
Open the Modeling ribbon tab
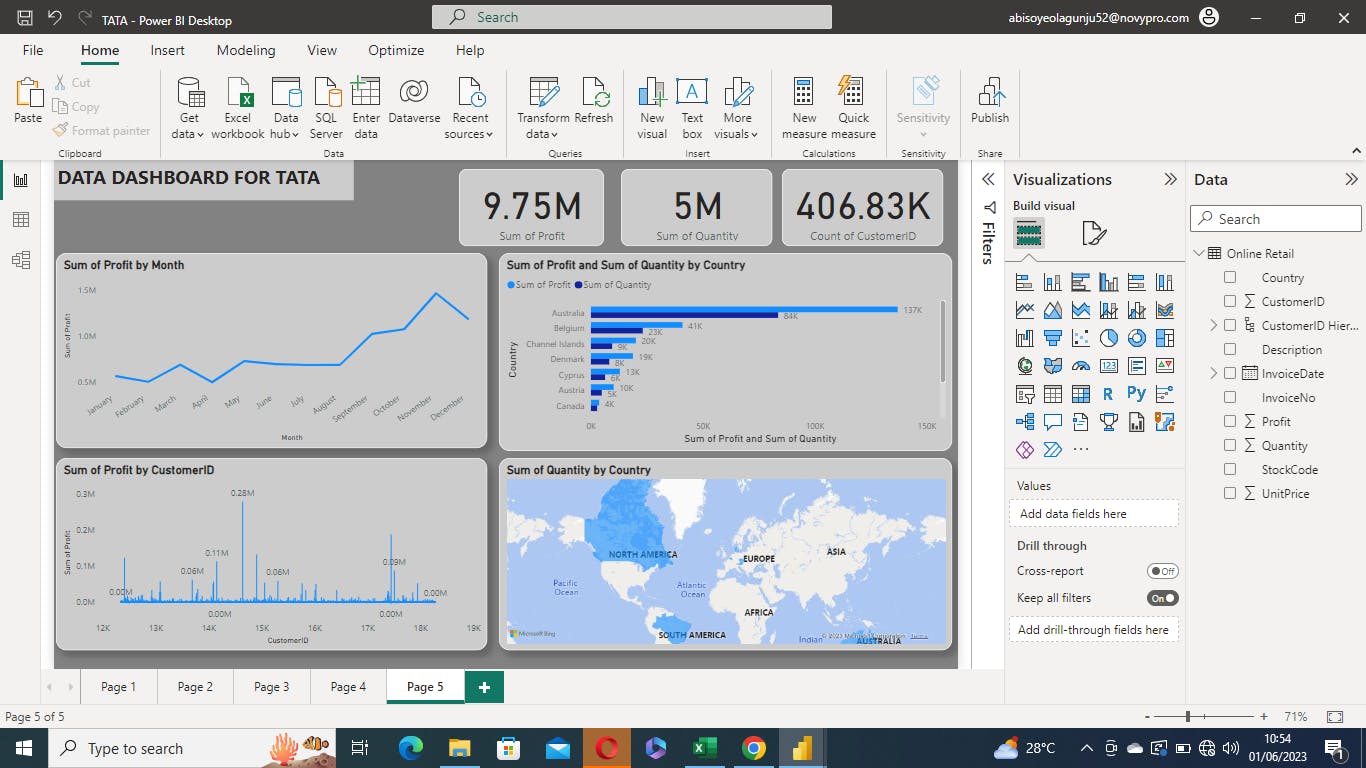(x=246, y=50)
